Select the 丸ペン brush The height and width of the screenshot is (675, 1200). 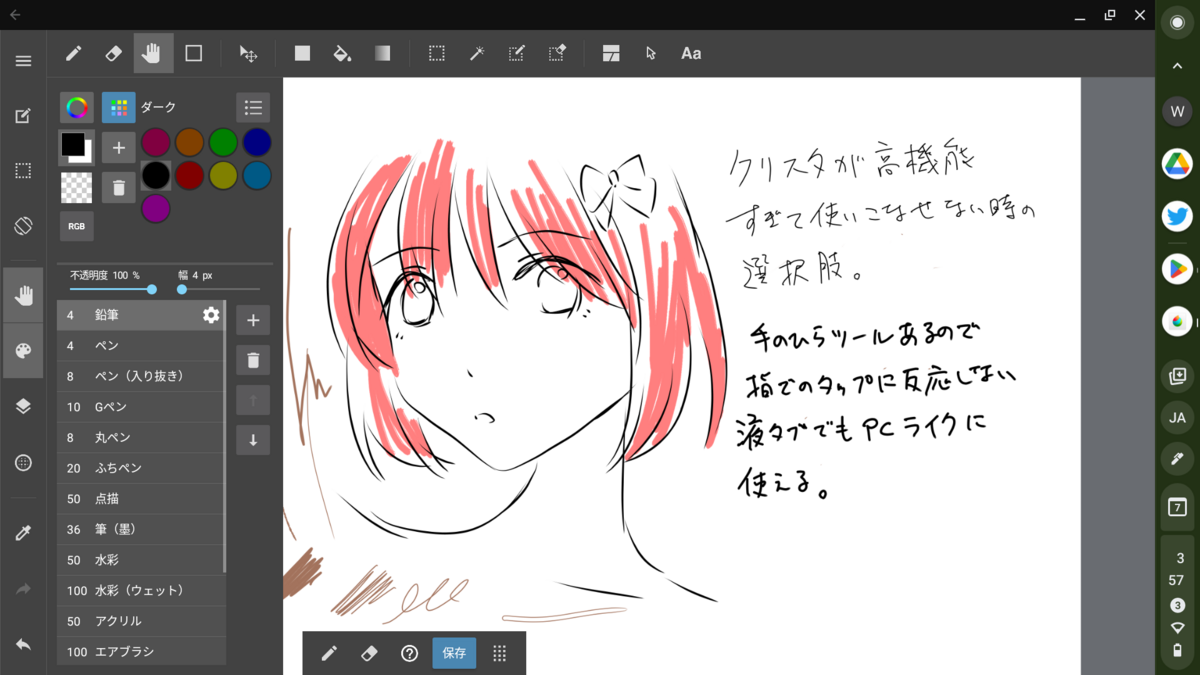(141, 437)
